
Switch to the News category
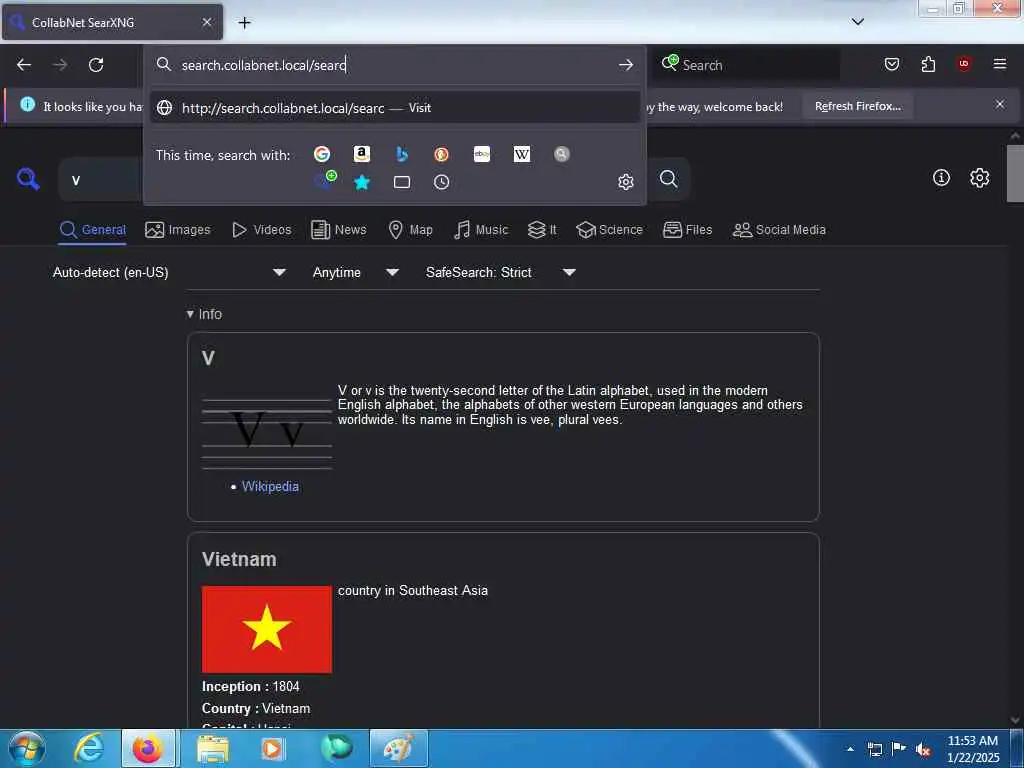click(x=338, y=230)
